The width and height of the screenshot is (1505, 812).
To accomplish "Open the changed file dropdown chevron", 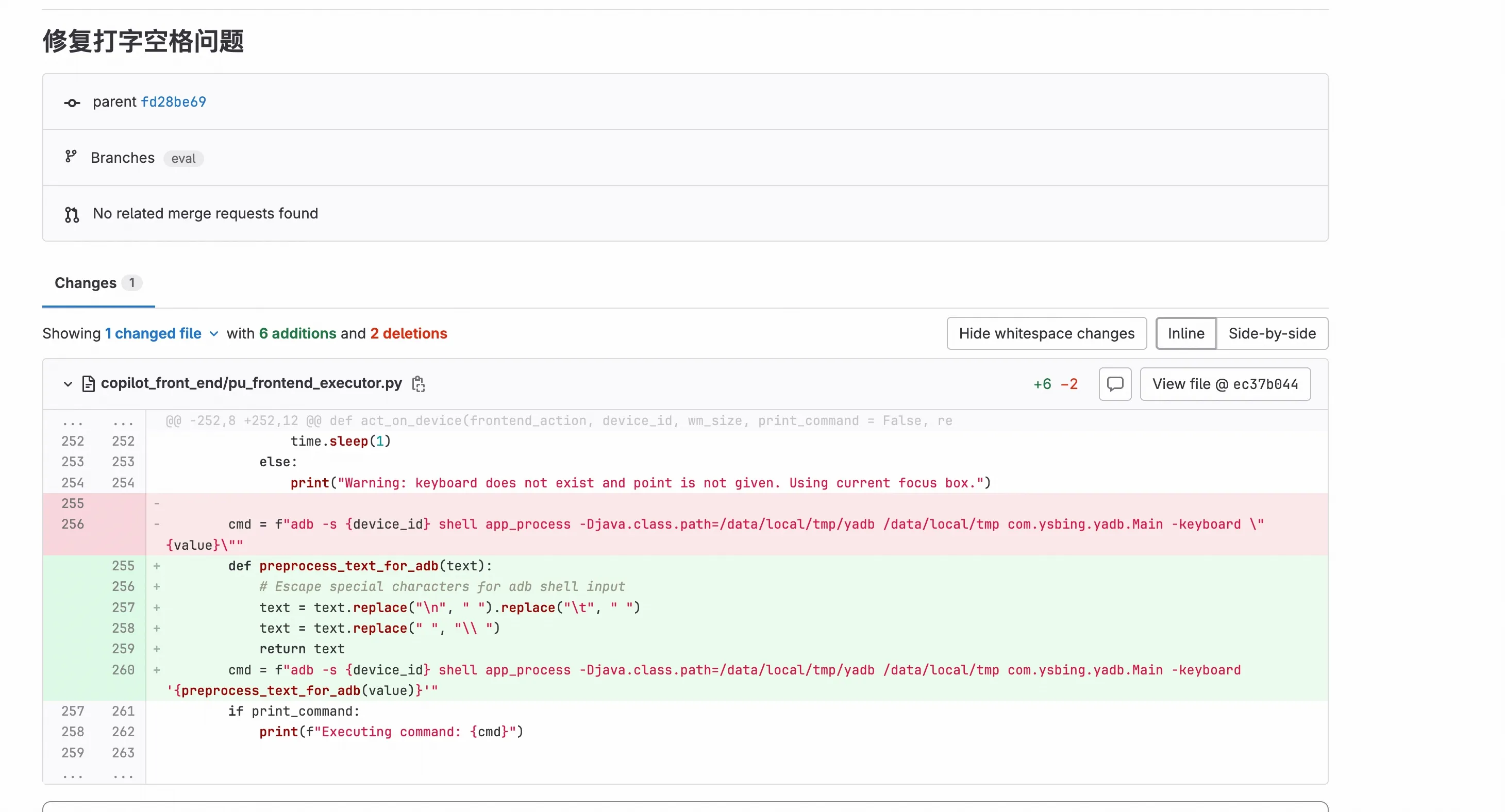I will (x=214, y=333).
